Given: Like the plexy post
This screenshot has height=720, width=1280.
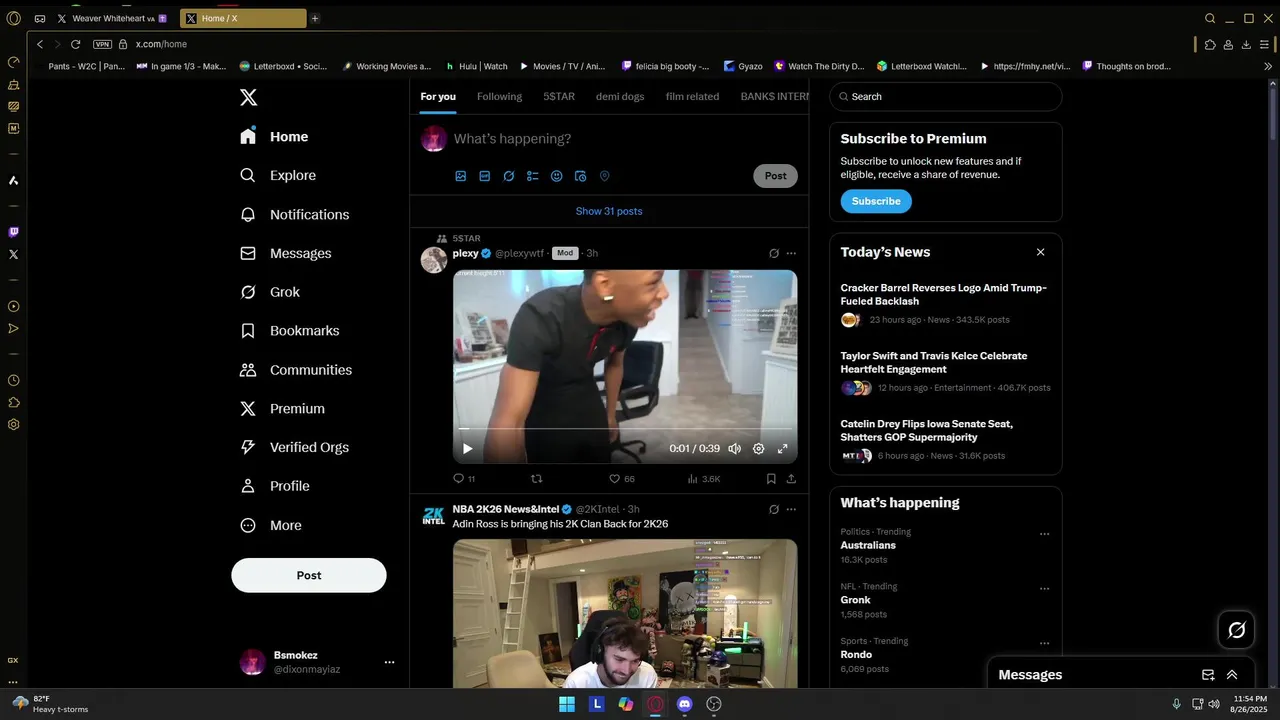Looking at the screenshot, I should 622,479.
